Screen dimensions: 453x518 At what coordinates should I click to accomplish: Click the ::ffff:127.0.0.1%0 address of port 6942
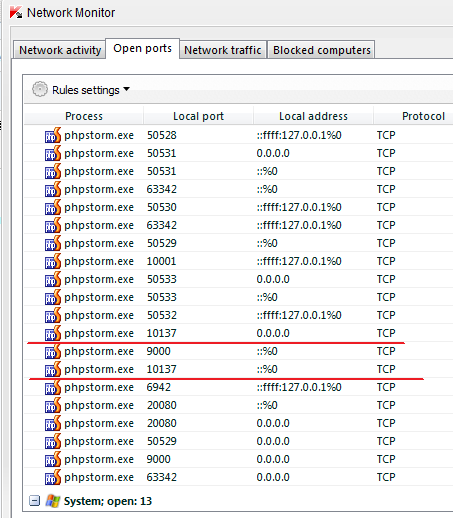pyautogui.click(x=299, y=387)
